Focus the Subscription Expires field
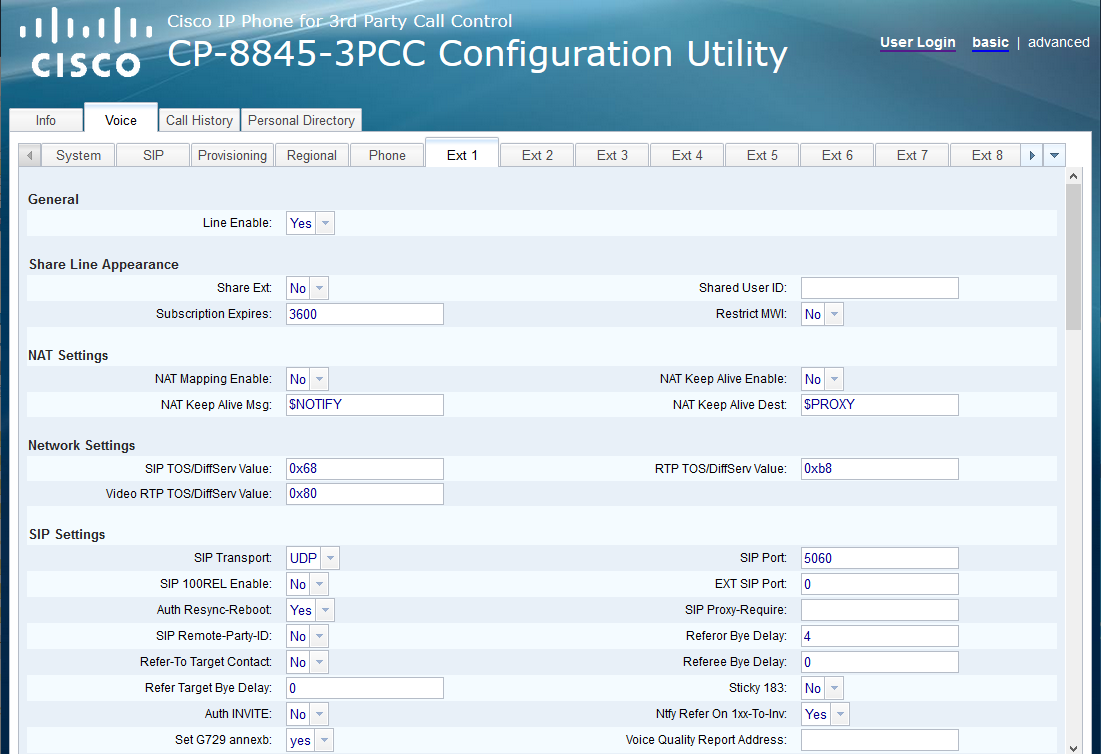The height and width of the screenshot is (754, 1101). coord(364,314)
